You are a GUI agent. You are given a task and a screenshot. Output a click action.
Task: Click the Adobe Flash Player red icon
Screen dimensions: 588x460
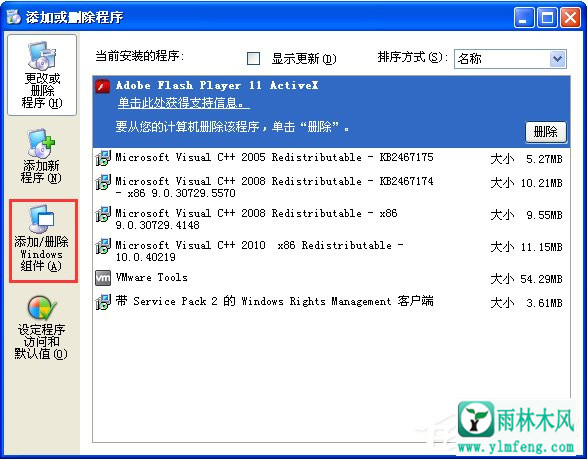[102, 86]
